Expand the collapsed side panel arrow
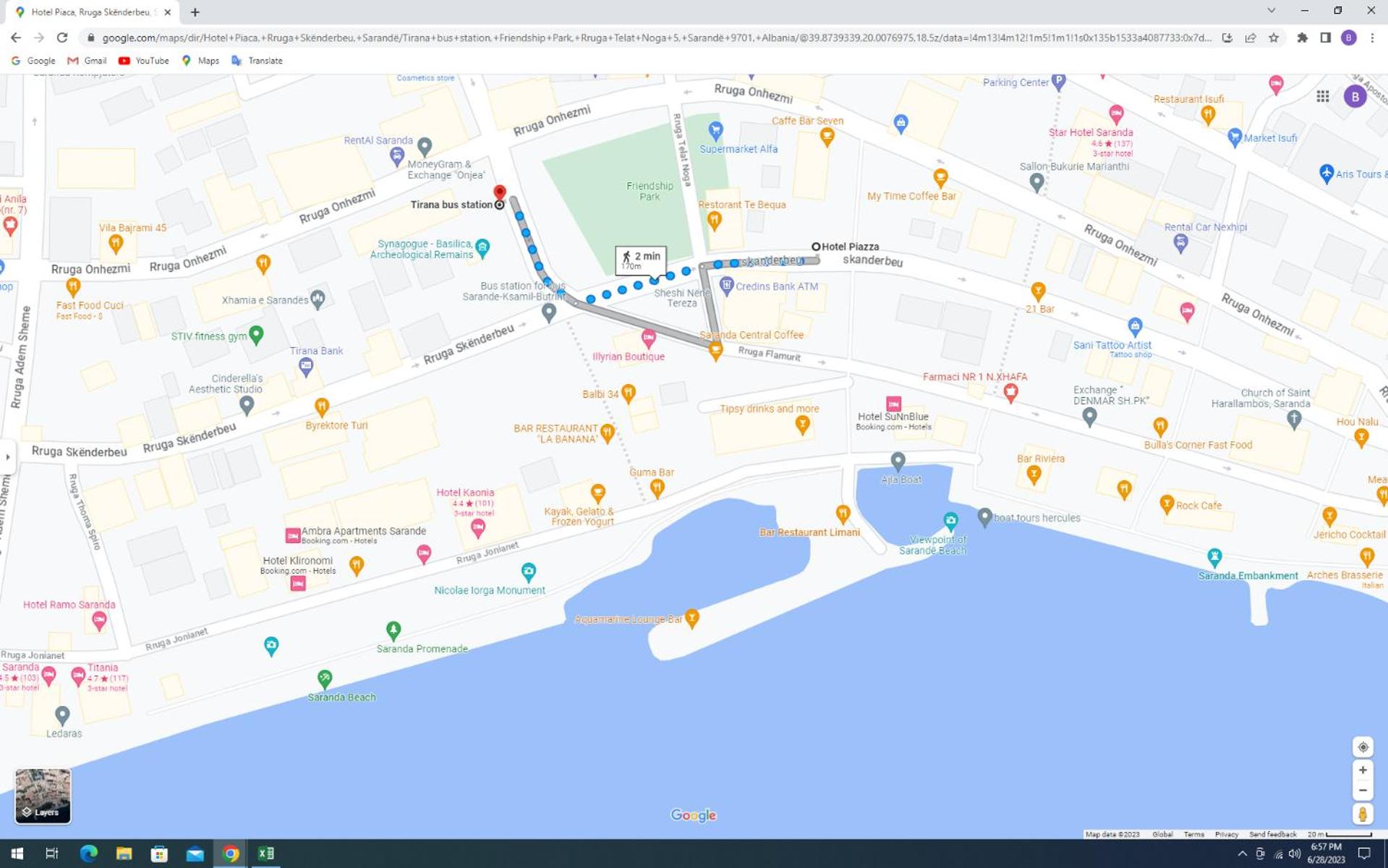1388x868 pixels. point(8,457)
